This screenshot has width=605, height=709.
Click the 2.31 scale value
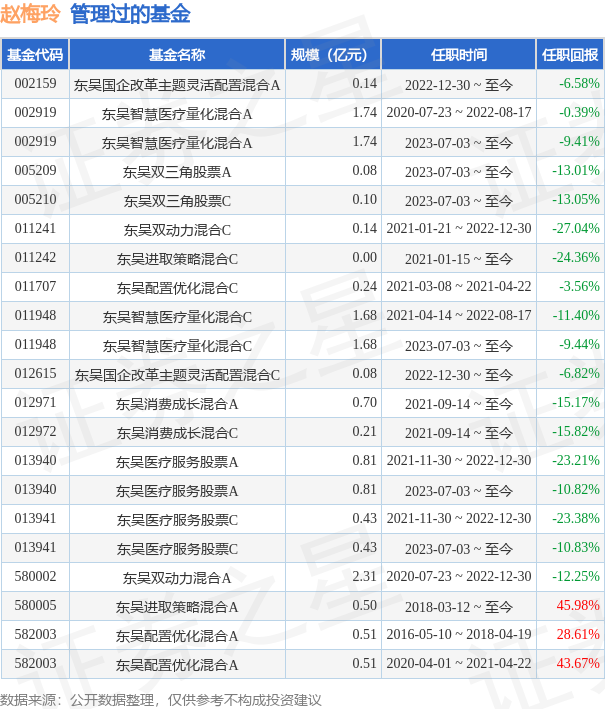click(364, 576)
